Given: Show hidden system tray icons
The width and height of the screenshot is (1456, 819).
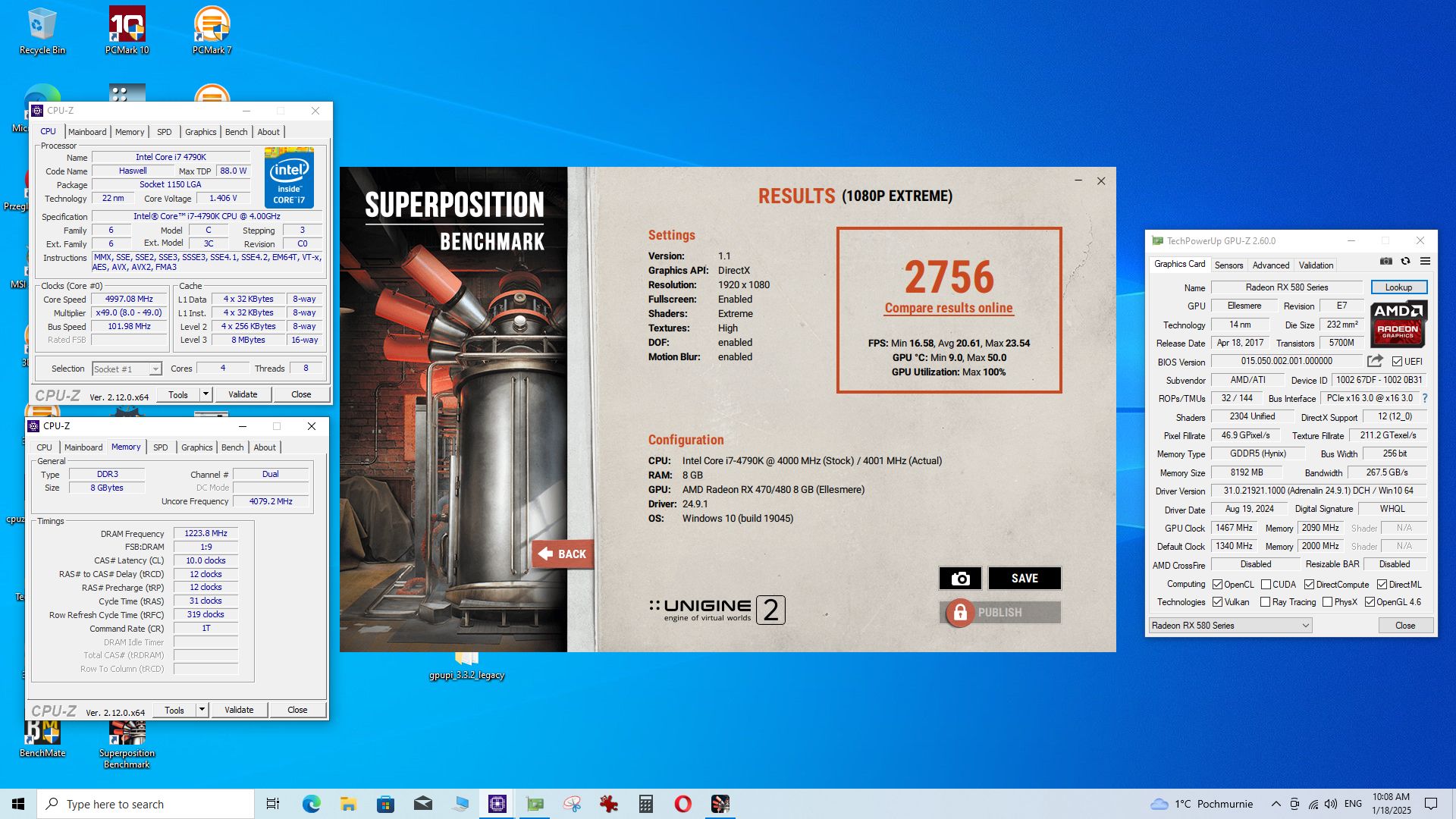Looking at the screenshot, I should coord(1276,804).
